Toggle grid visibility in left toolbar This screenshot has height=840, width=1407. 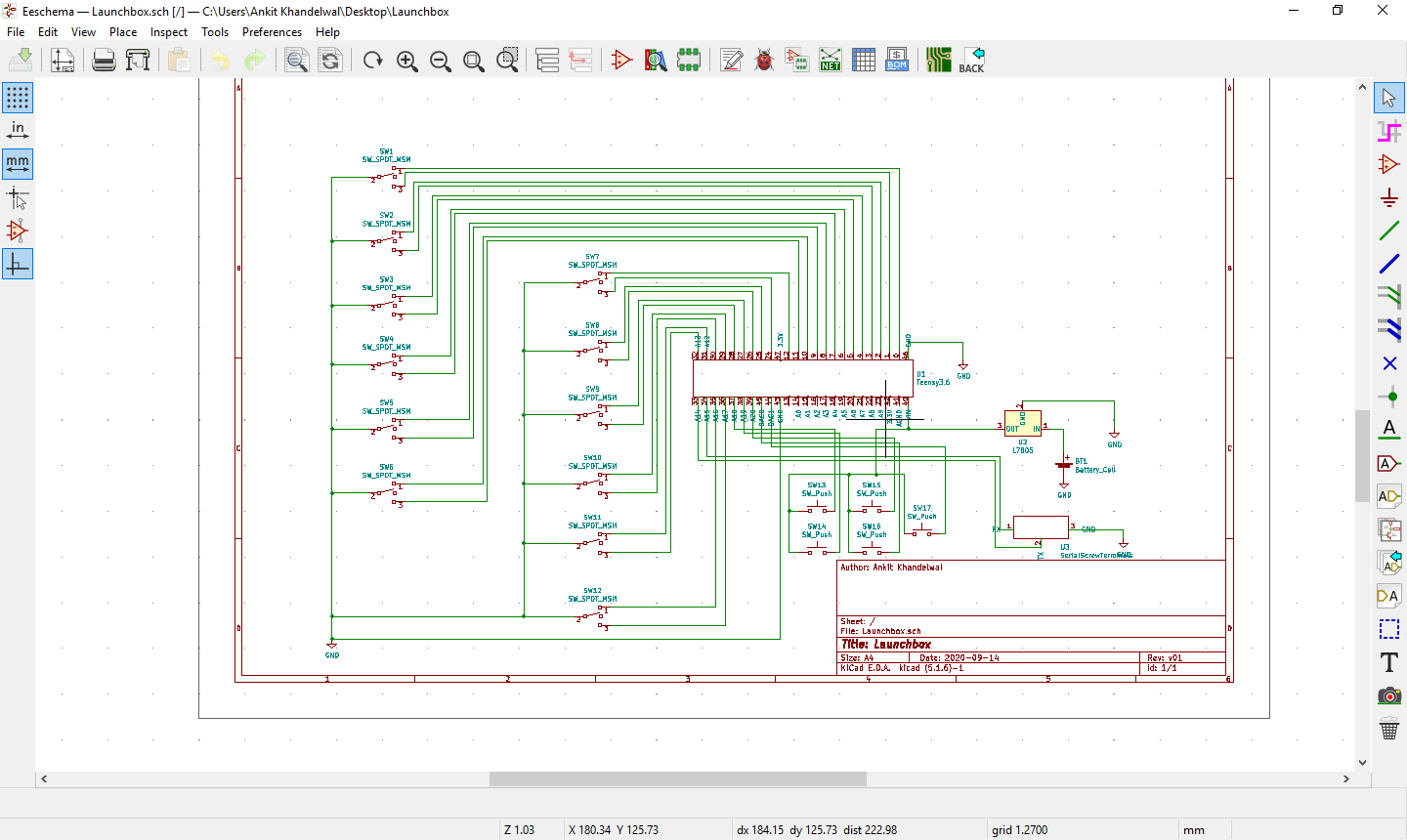point(18,98)
